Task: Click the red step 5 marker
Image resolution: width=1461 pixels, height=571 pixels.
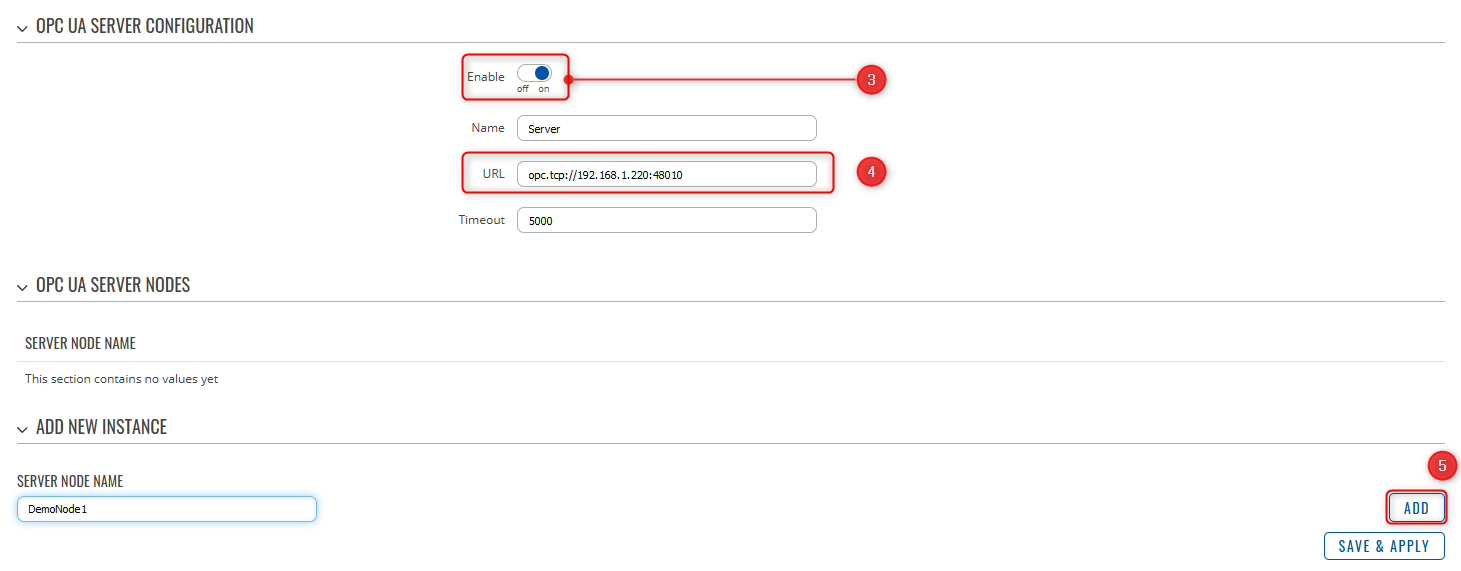Action: (1441, 465)
